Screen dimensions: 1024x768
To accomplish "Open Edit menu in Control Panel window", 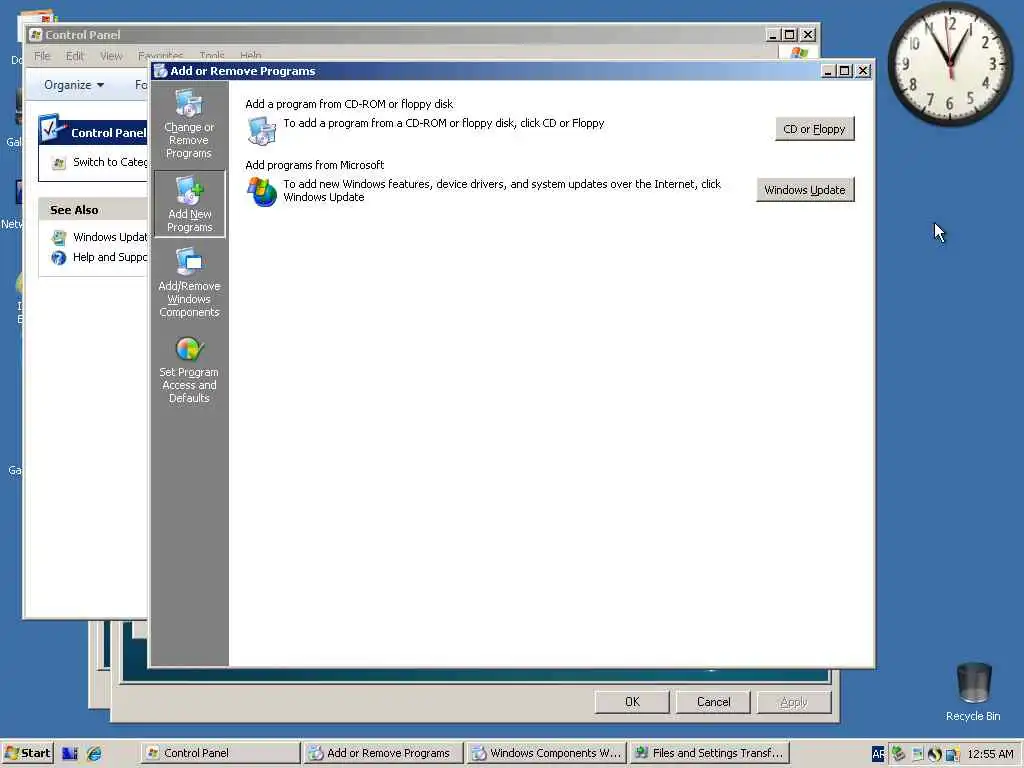I will (x=74, y=56).
